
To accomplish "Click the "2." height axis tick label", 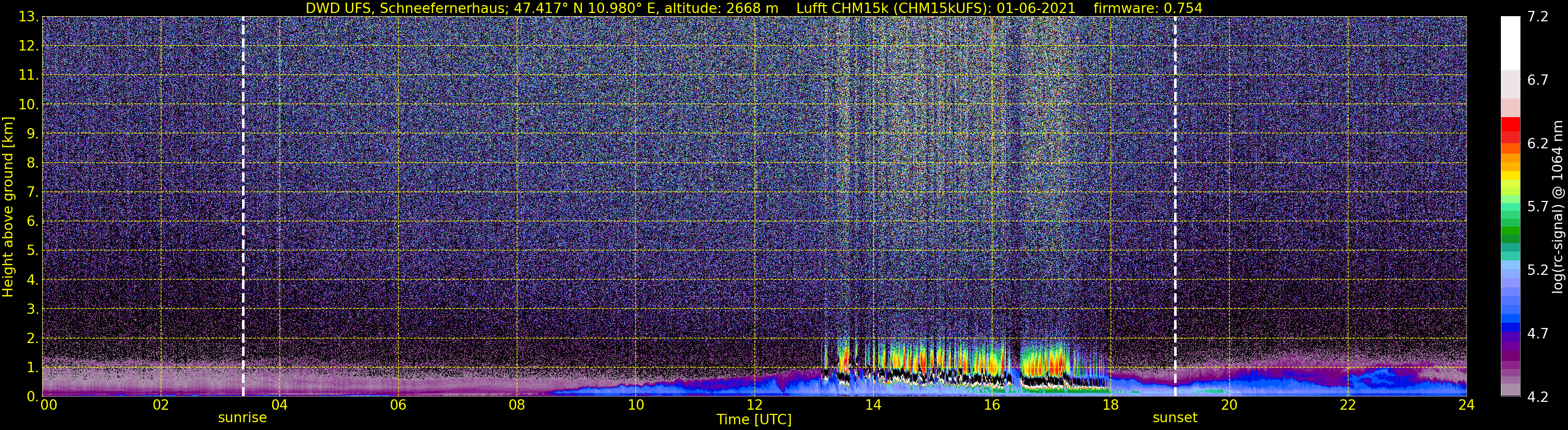I will [33, 339].
